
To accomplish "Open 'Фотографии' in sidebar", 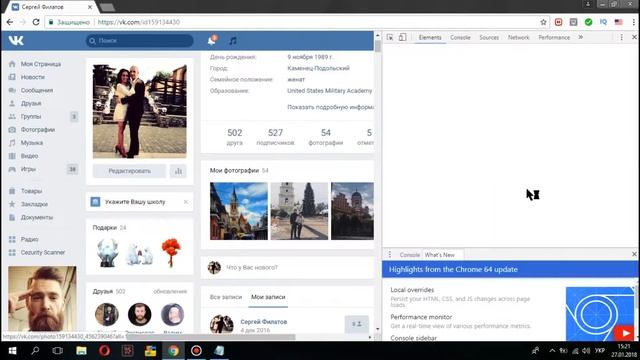I will pos(38,129).
